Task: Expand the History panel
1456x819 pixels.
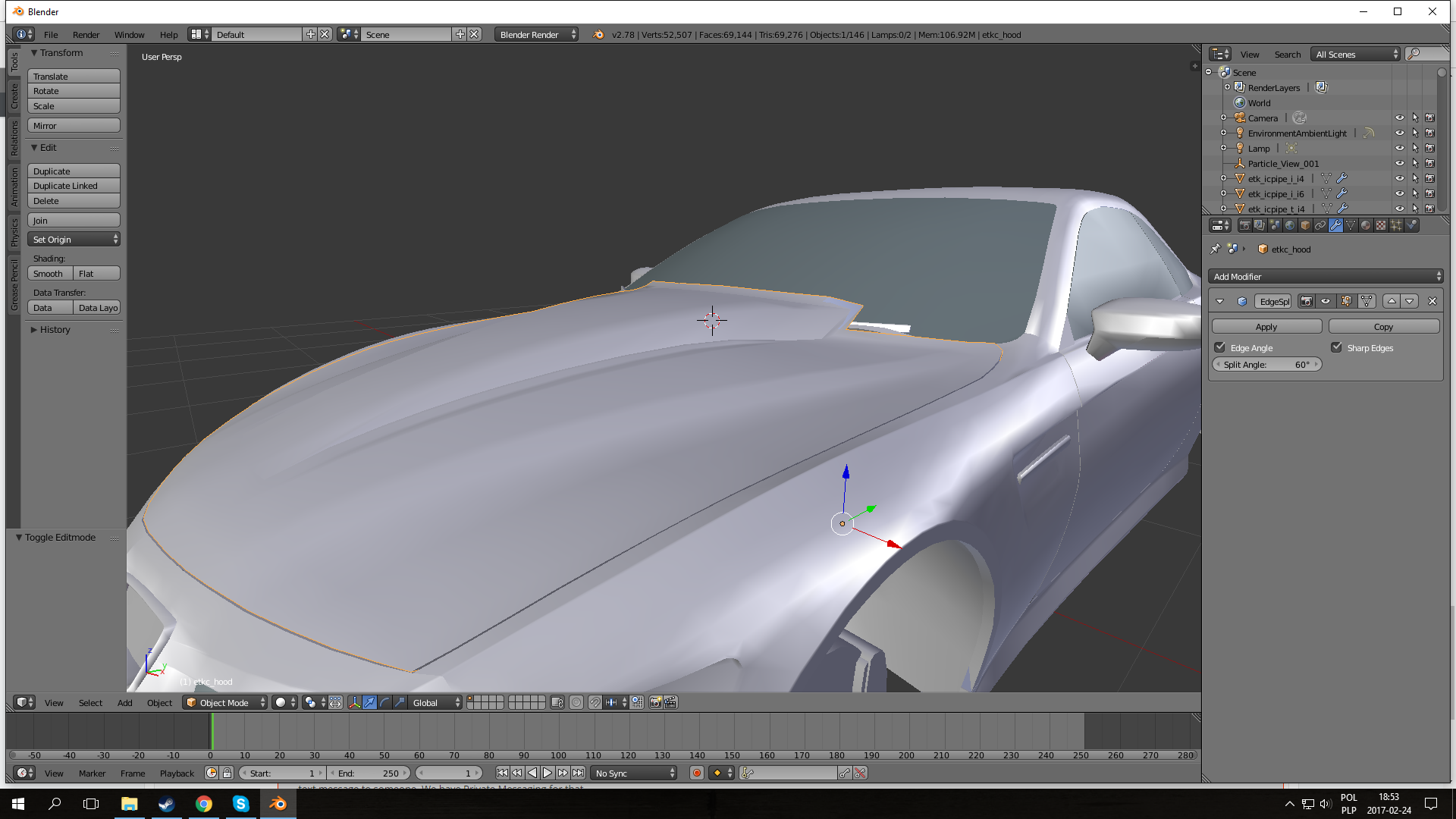Action: (x=34, y=330)
